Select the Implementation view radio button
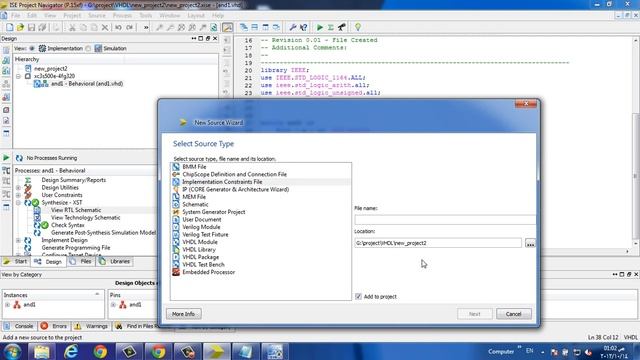Viewport: 640px width, 360px height. click(x=32, y=49)
